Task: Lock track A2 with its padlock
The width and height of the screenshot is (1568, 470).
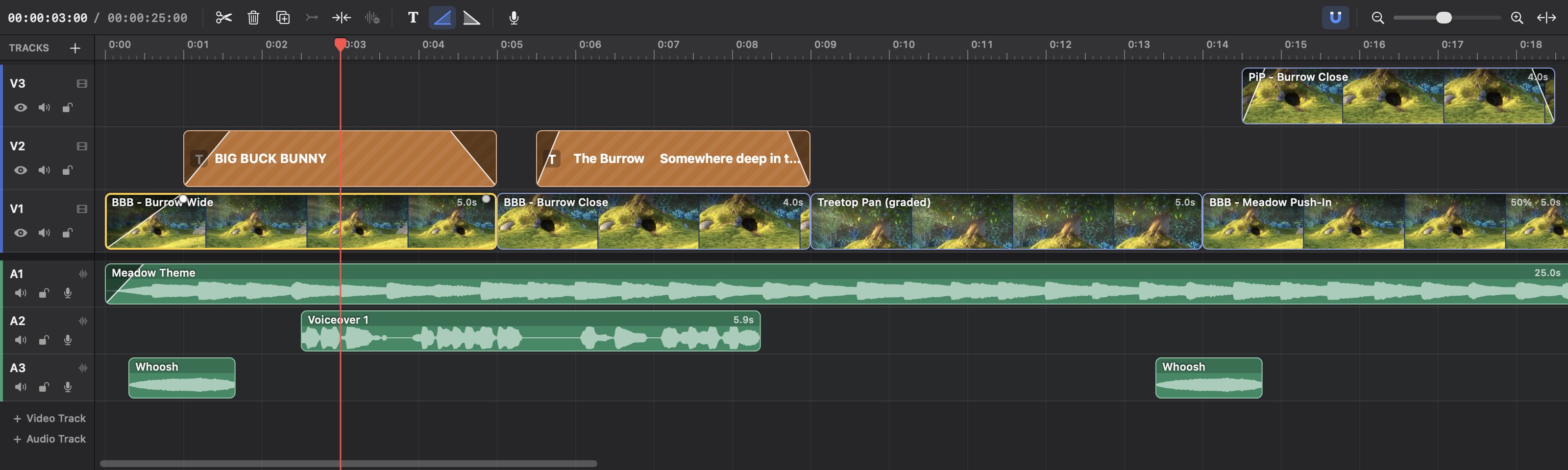Action: [x=44, y=340]
